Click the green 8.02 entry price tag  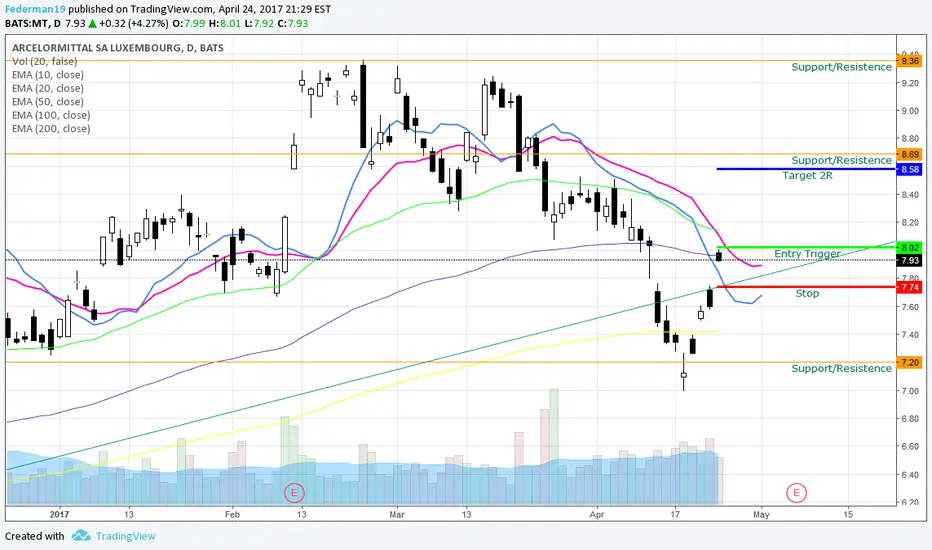click(x=909, y=247)
